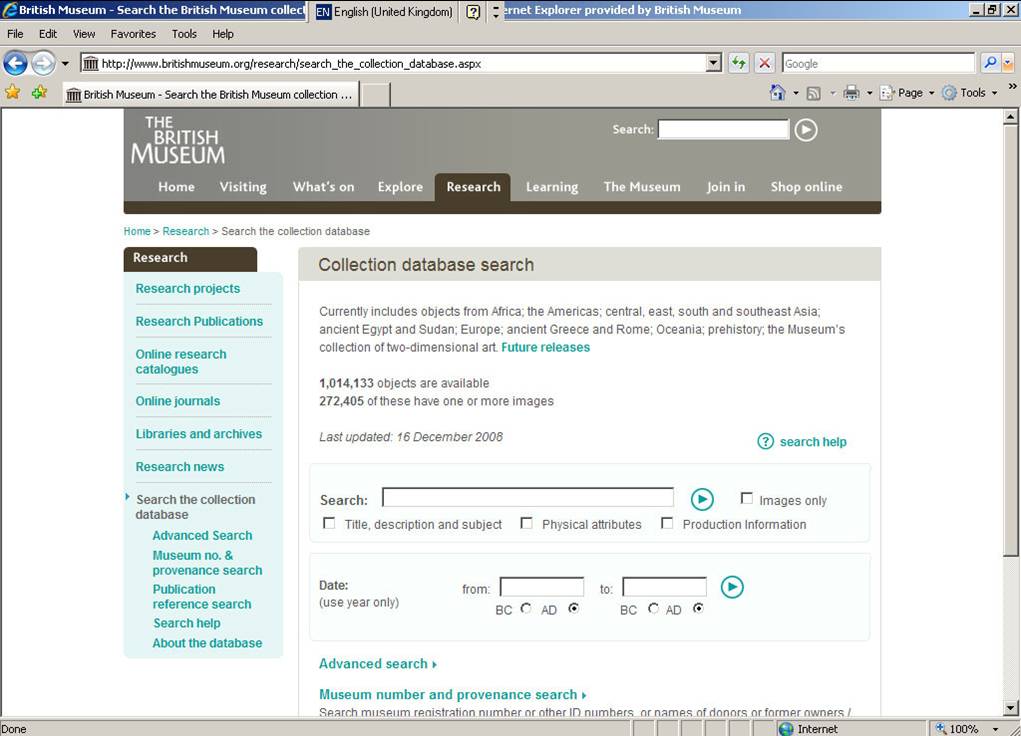Open Research Publications in sidebar

[199, 321]
